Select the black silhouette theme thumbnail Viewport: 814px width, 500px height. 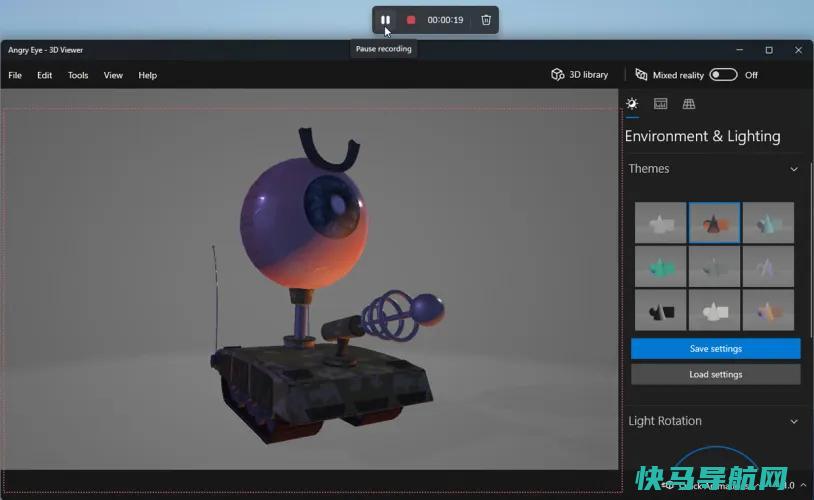click(660, 310)
